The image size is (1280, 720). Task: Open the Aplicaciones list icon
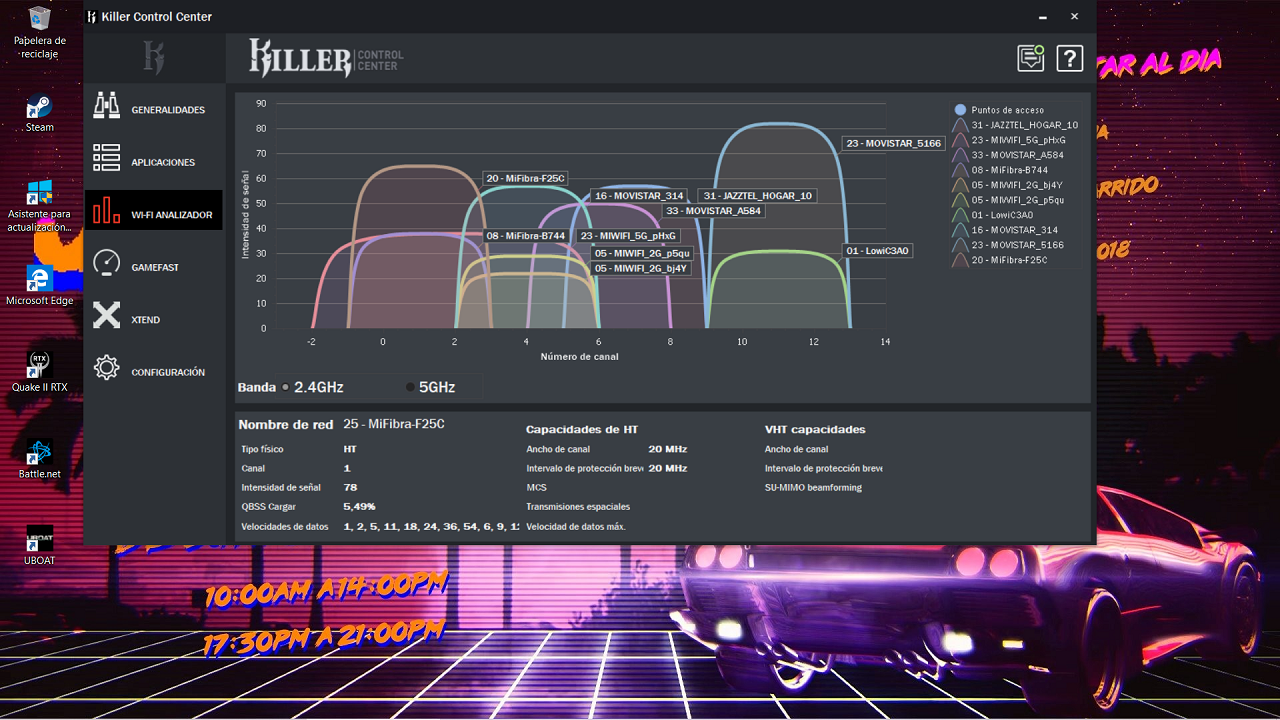(x=107, y=158)
